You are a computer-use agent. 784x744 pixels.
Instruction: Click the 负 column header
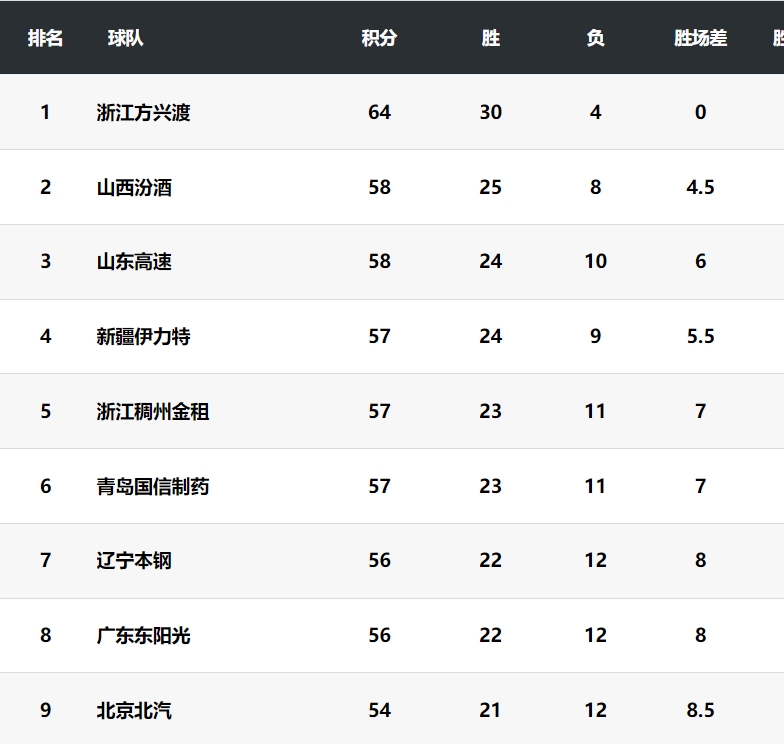tap(595, 38)
